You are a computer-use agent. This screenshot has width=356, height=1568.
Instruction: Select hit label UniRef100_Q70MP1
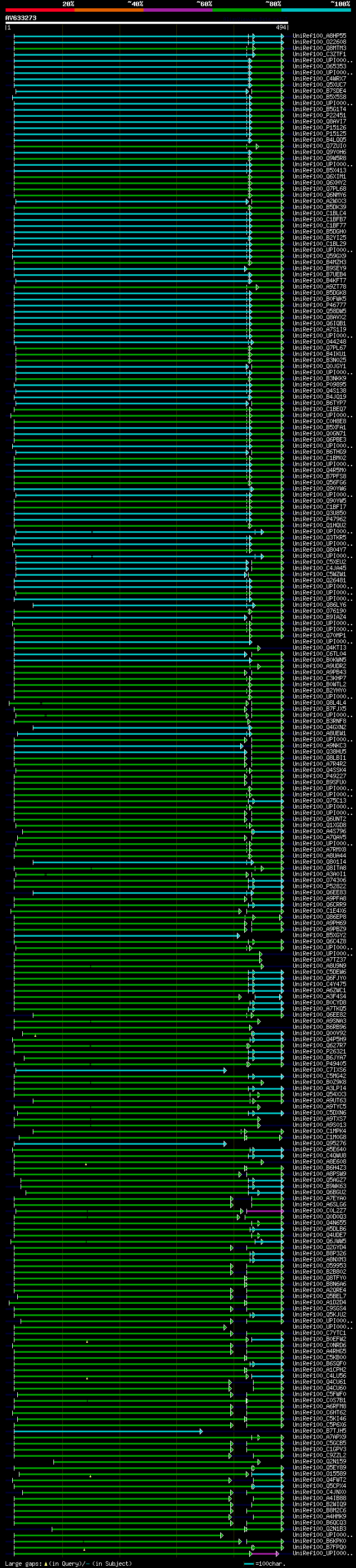click(x=319, y=635)
